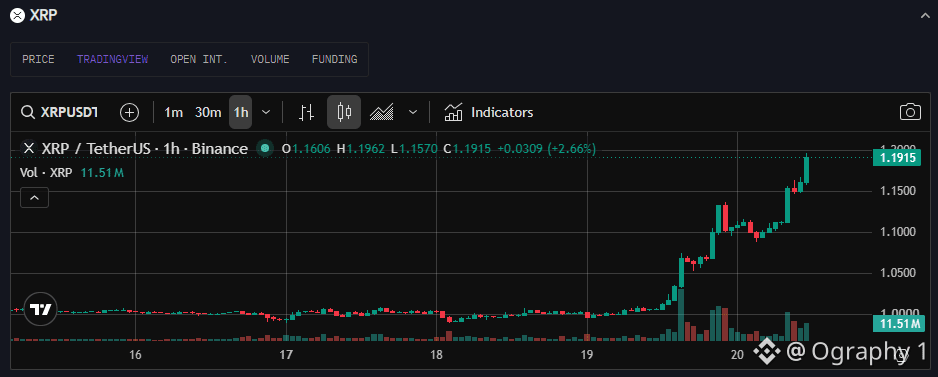938x377 pixels.
Task: Switch to the bars chart style
Action: coord(306,112)
